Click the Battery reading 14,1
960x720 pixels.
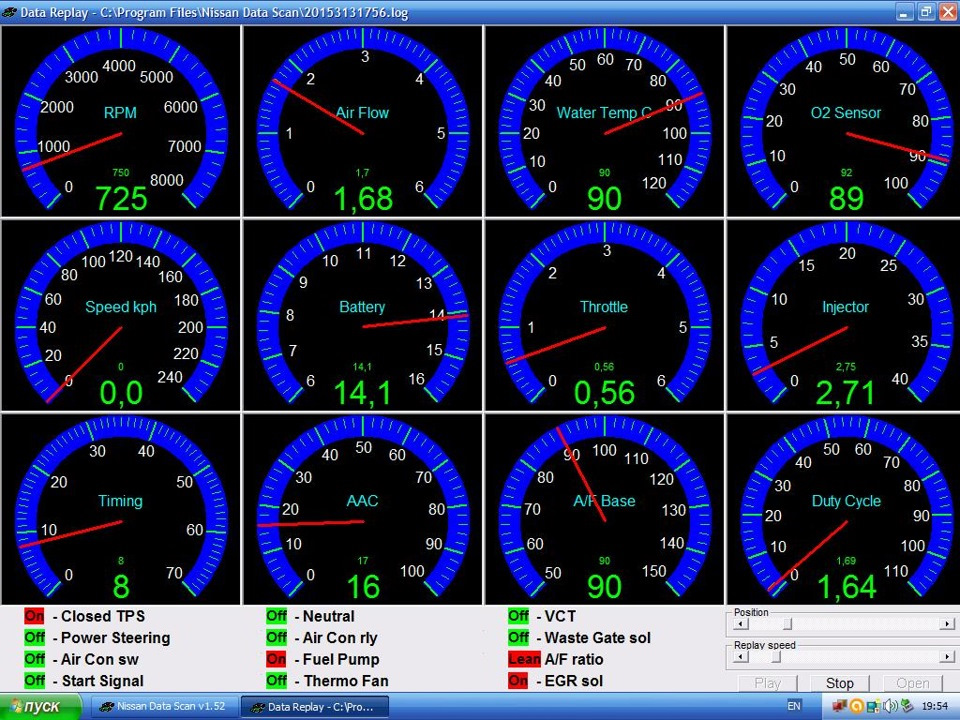pos(362,393)
